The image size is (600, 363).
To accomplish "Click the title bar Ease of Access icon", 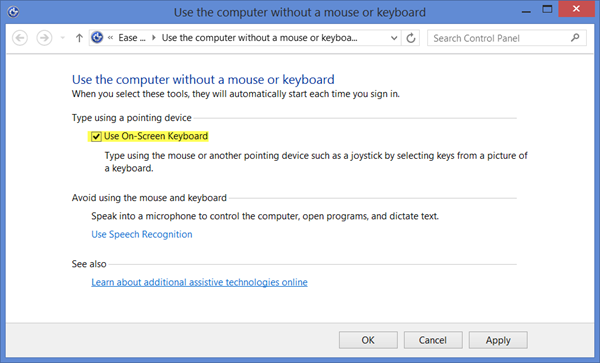I will [x=13, y=12].
